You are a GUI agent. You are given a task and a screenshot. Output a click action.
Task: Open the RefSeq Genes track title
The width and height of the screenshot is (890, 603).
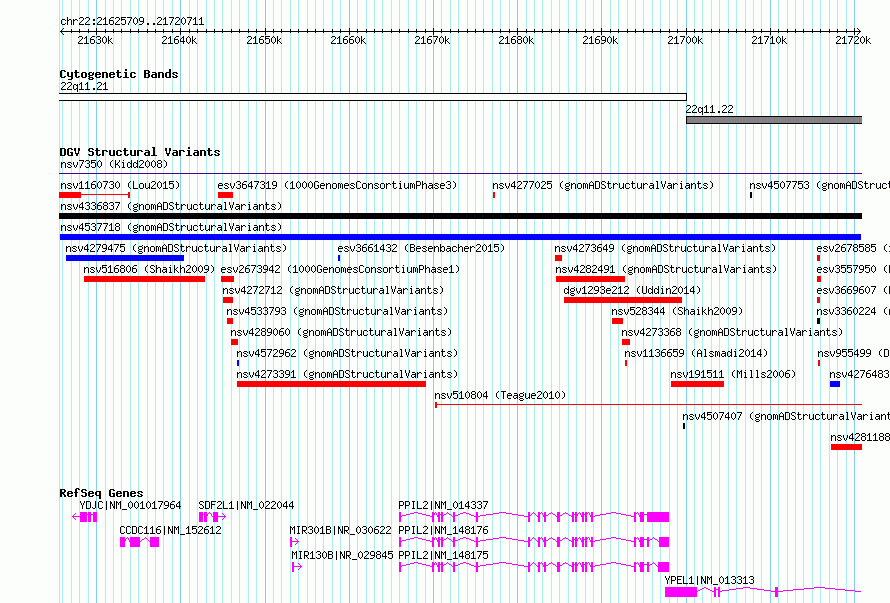click(101, 493)
